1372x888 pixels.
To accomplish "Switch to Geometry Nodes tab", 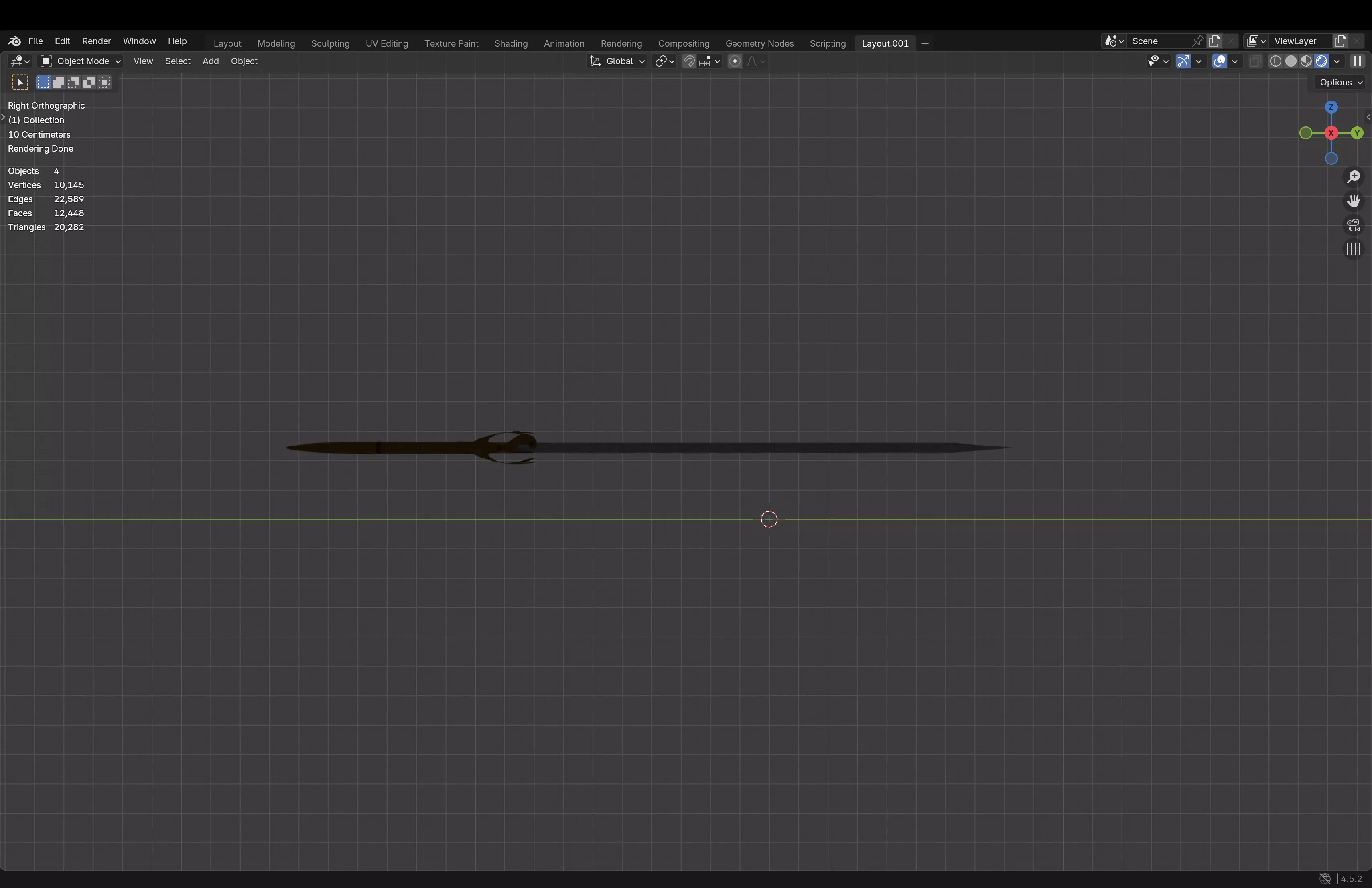I will [x=759, y=43].
